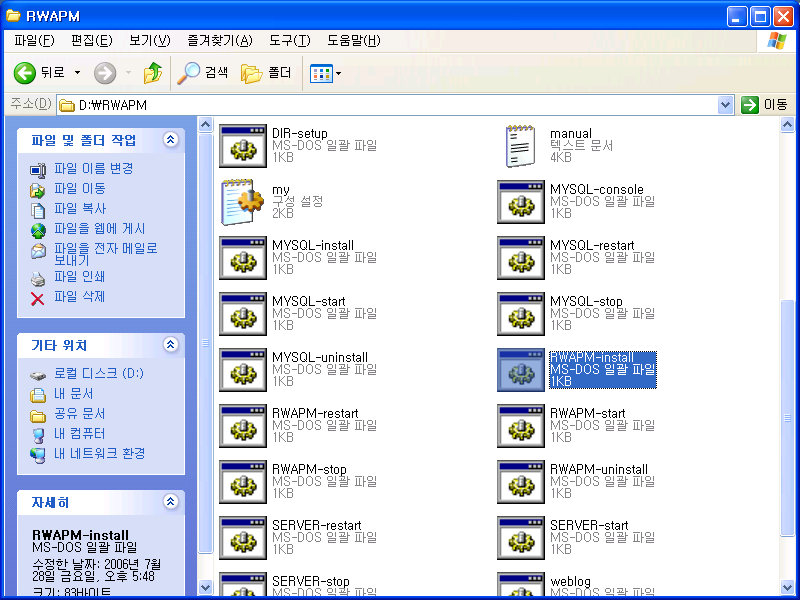Collapse the 기타 위치 panel
Image resolution: width=800 pixels, height=600 pixels.
click(x=170, y=345)
